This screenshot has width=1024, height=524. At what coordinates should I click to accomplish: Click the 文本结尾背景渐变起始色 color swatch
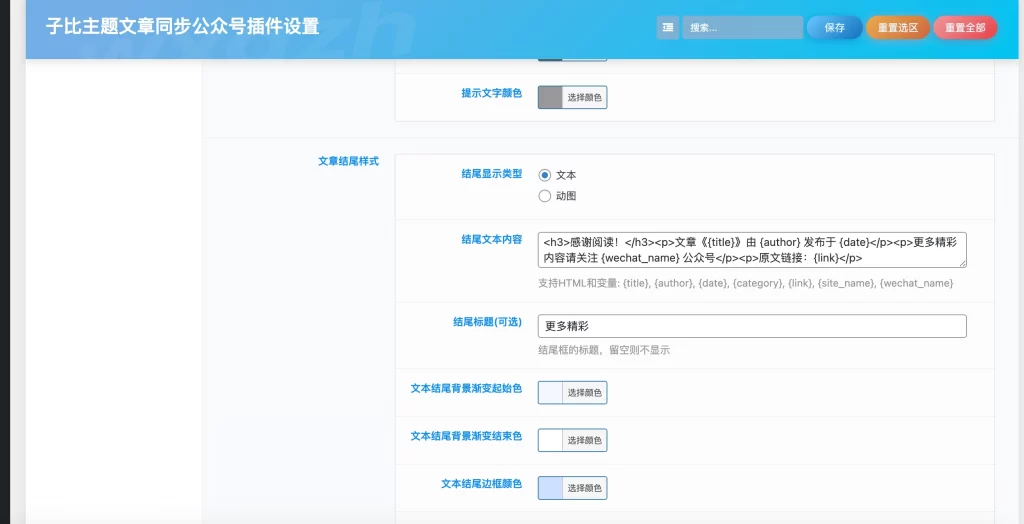(550, 393)
